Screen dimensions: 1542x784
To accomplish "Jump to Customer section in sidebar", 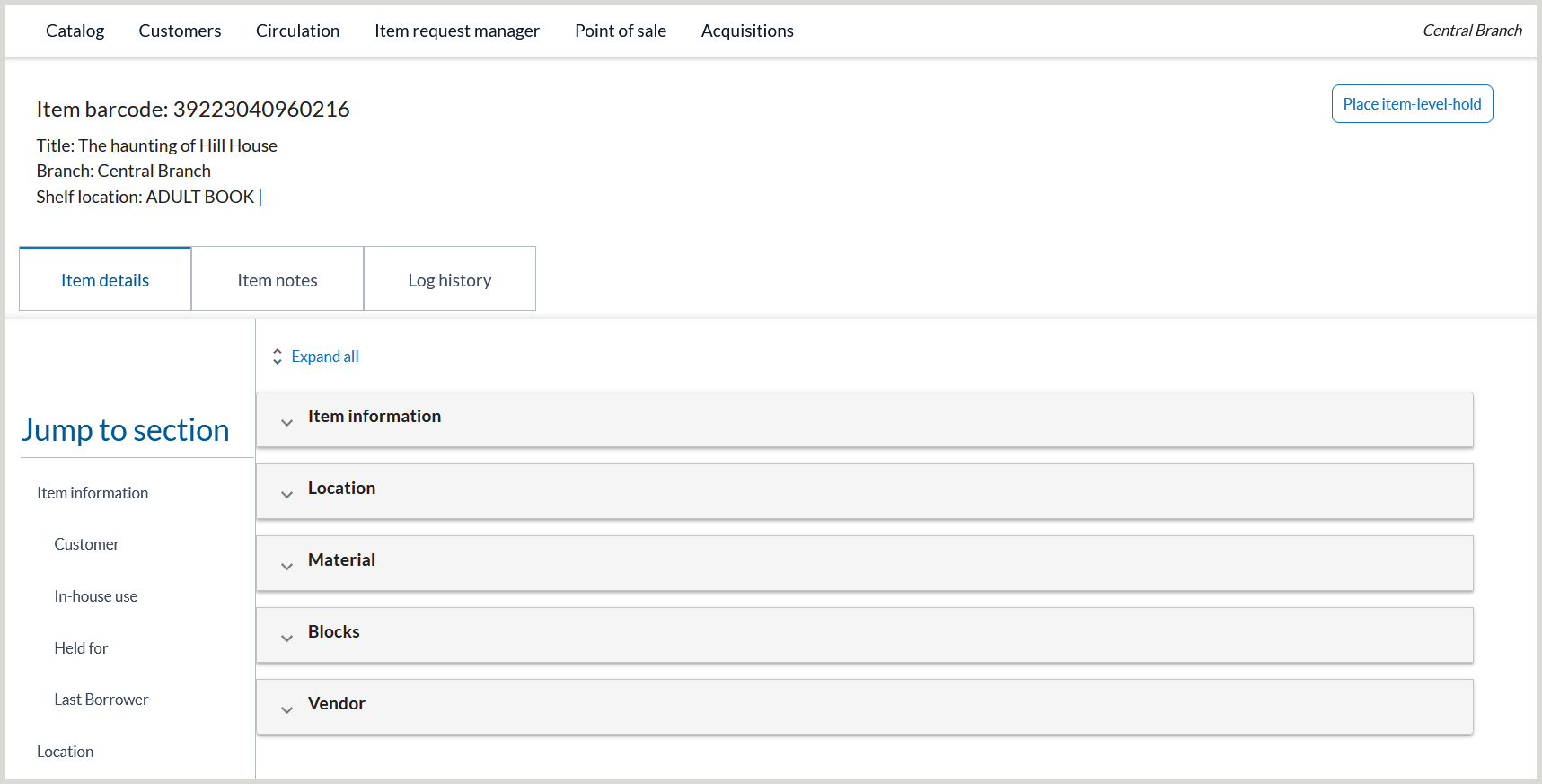I will click(86, 544).
